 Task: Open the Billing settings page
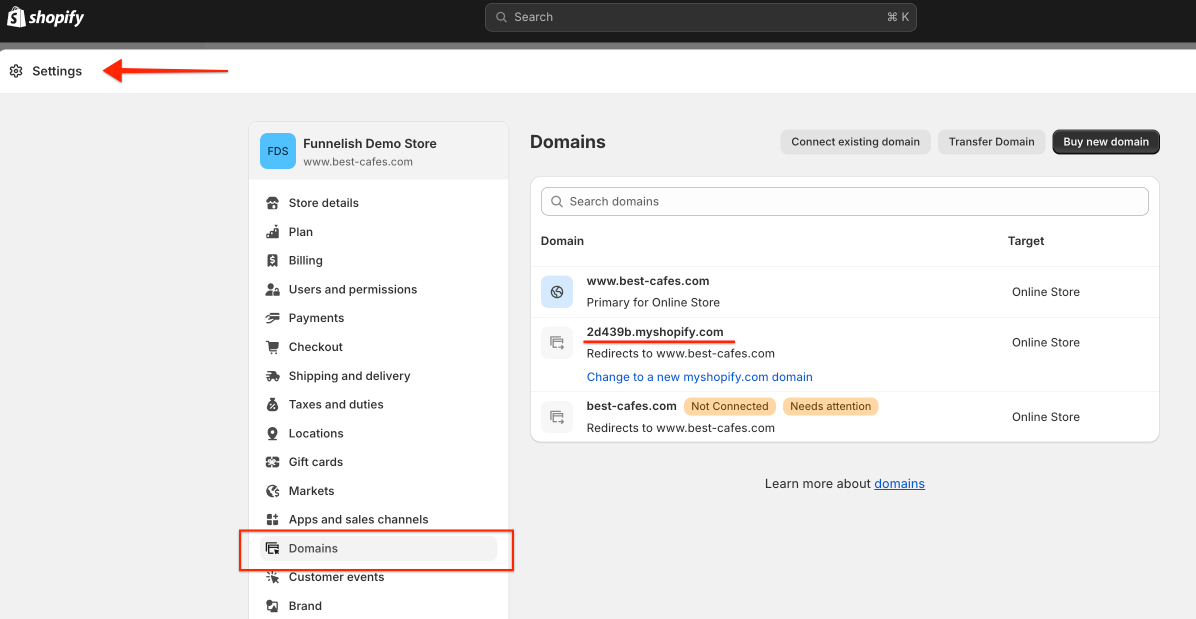(x=305, y=260)
